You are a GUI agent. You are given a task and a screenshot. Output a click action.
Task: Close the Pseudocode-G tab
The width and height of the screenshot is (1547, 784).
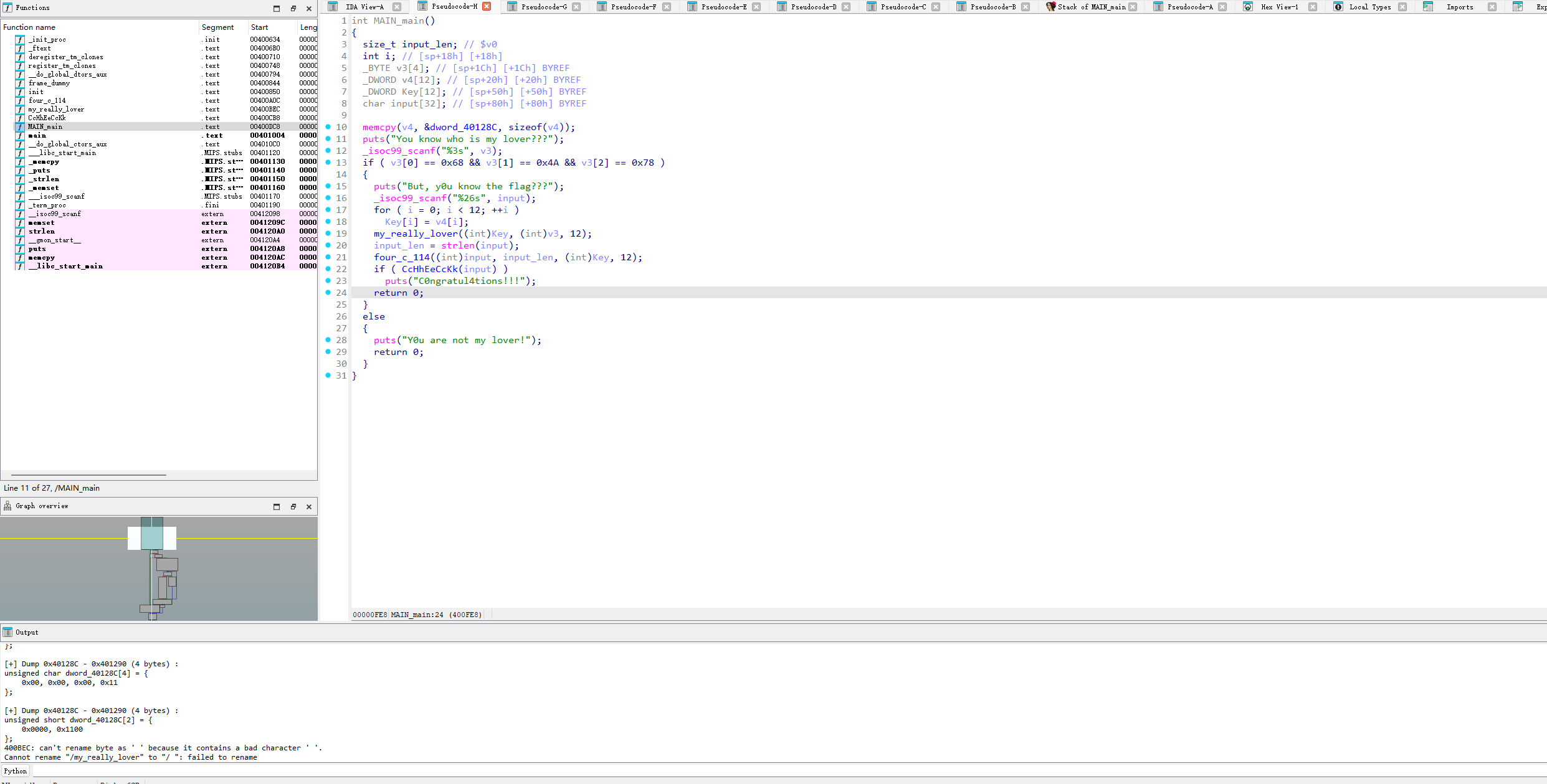click(x=576, y=7)
